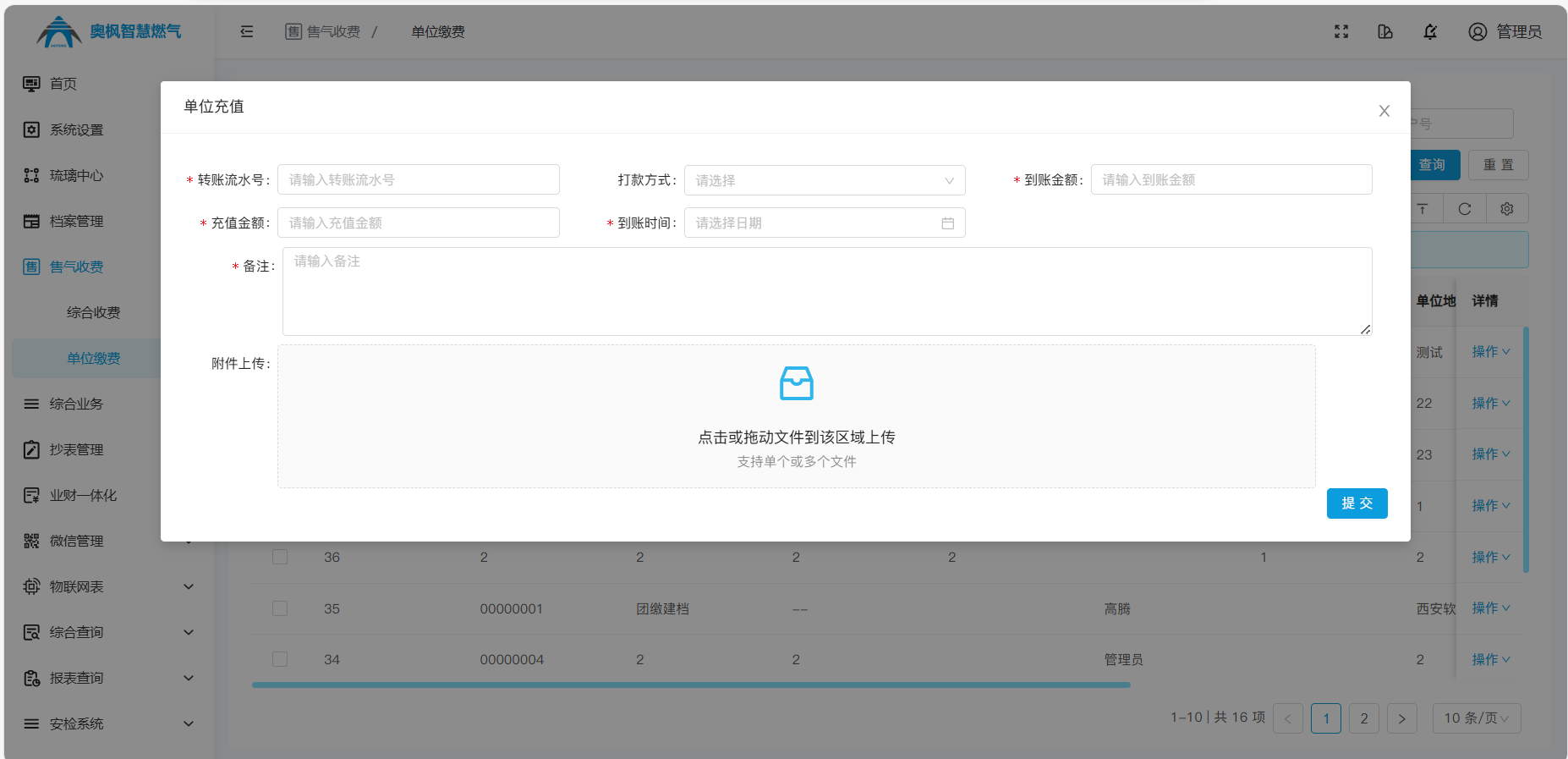Click the refresh icon in table toolbar

click(1465, 209)
